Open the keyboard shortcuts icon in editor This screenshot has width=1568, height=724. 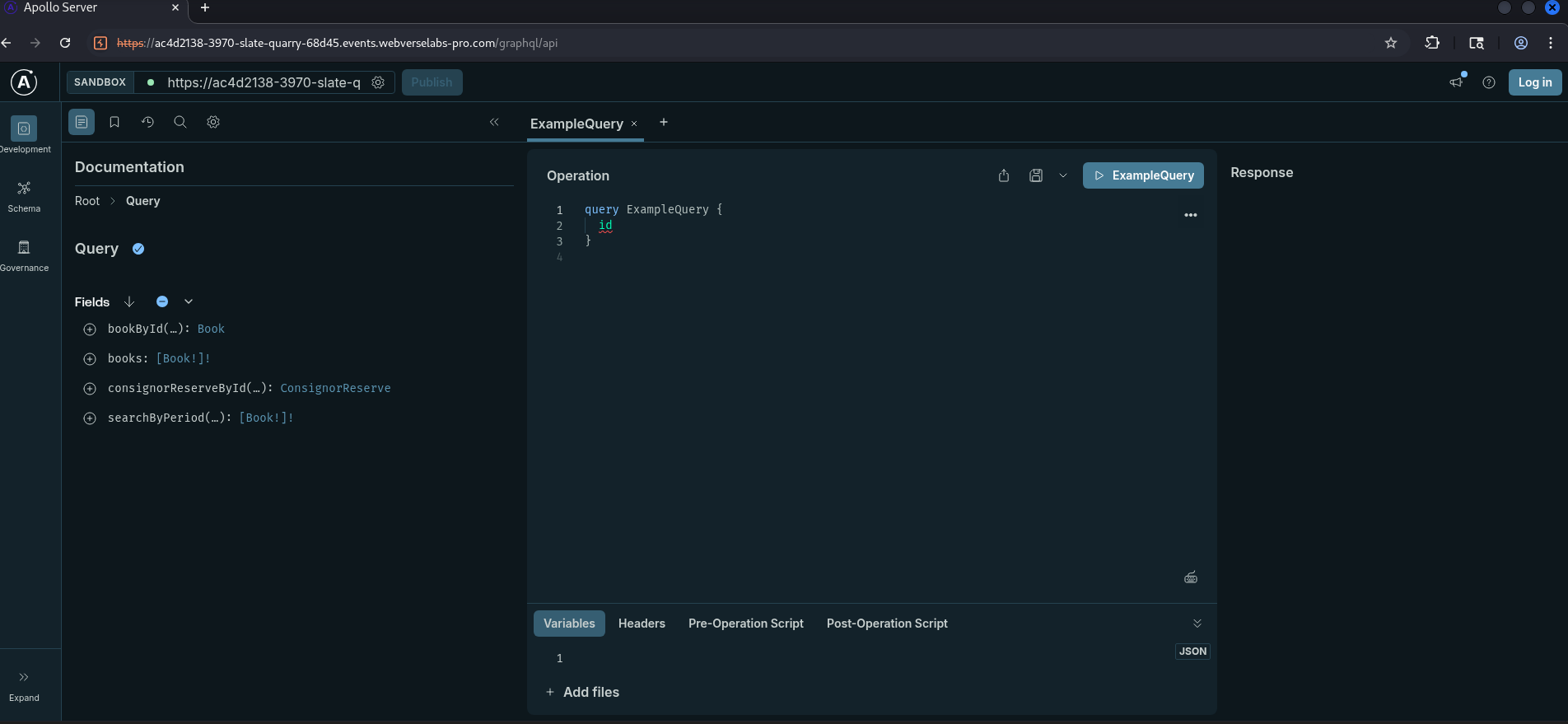pos(1191,577)
